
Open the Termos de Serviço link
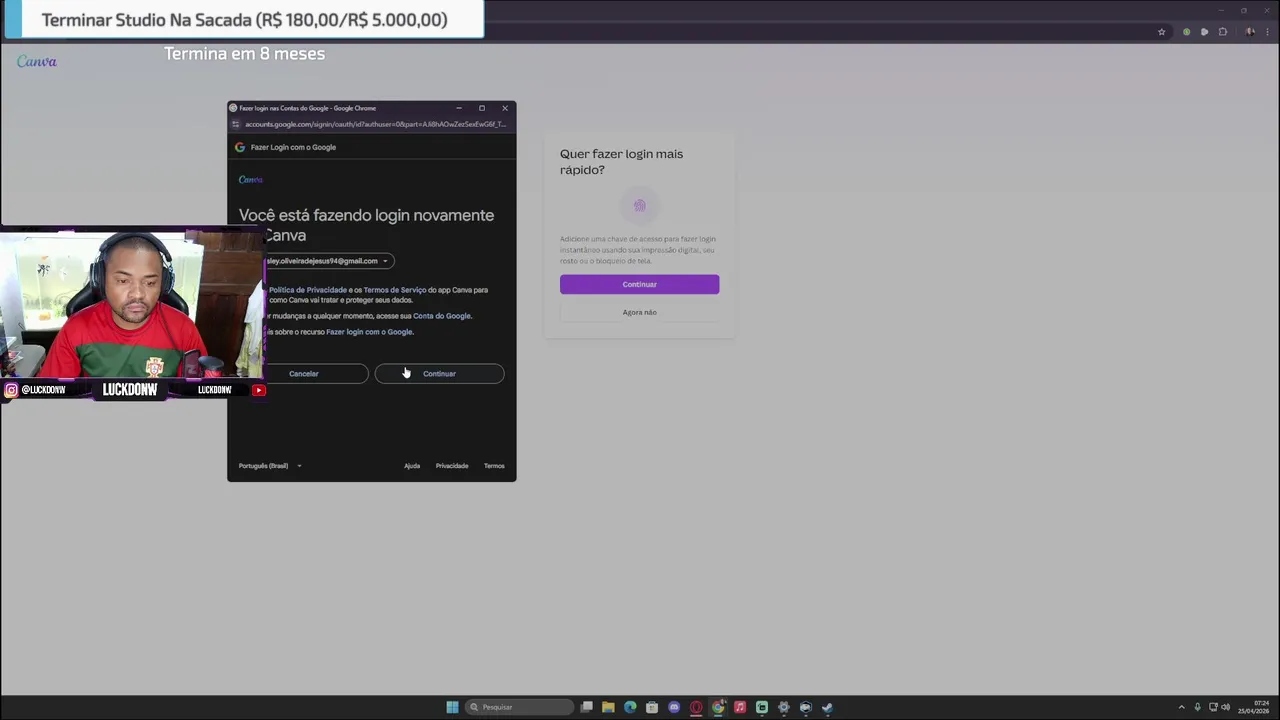click(x=395, y=290)
